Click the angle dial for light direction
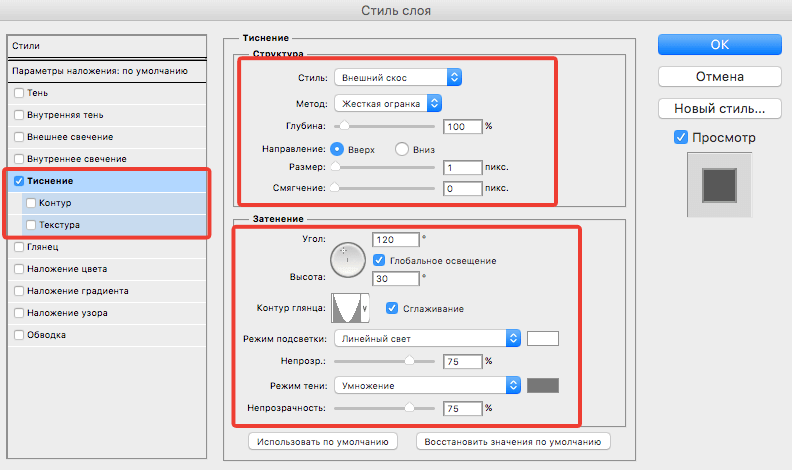This screenshot has width=792, height=470. (x=349, y=261)
